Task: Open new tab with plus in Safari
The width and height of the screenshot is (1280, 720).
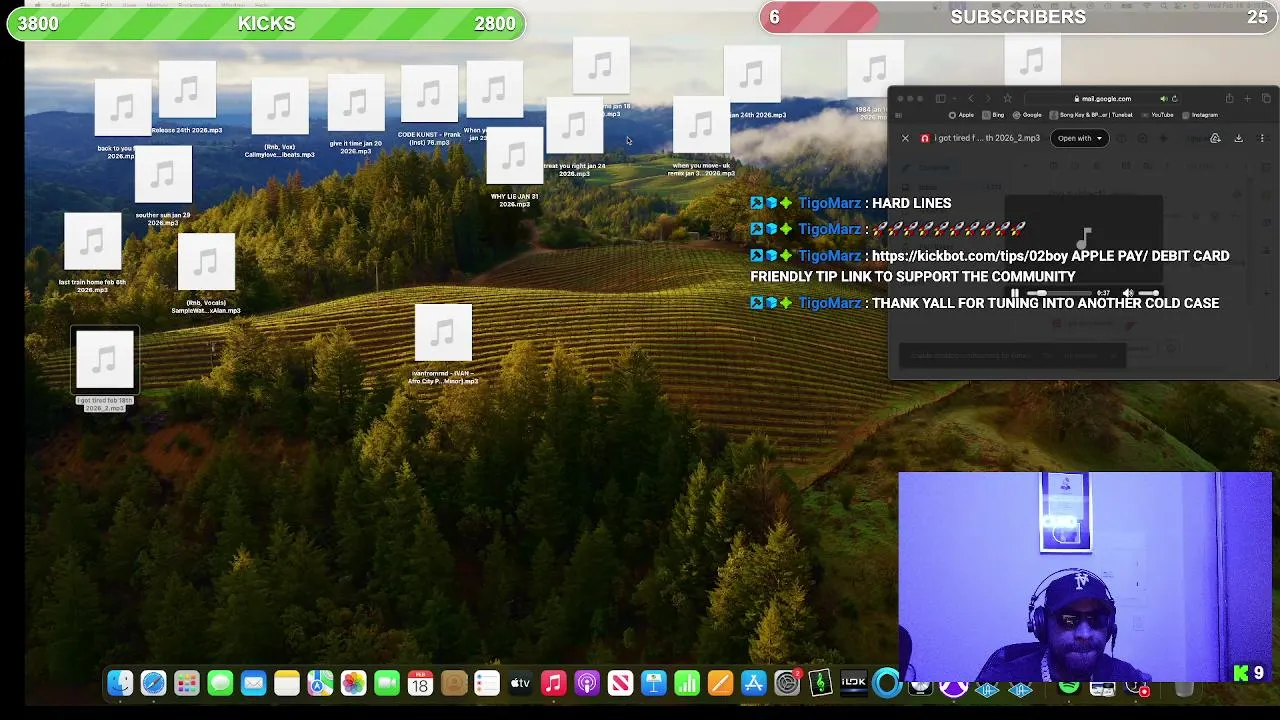Action: pos(1248,99)
